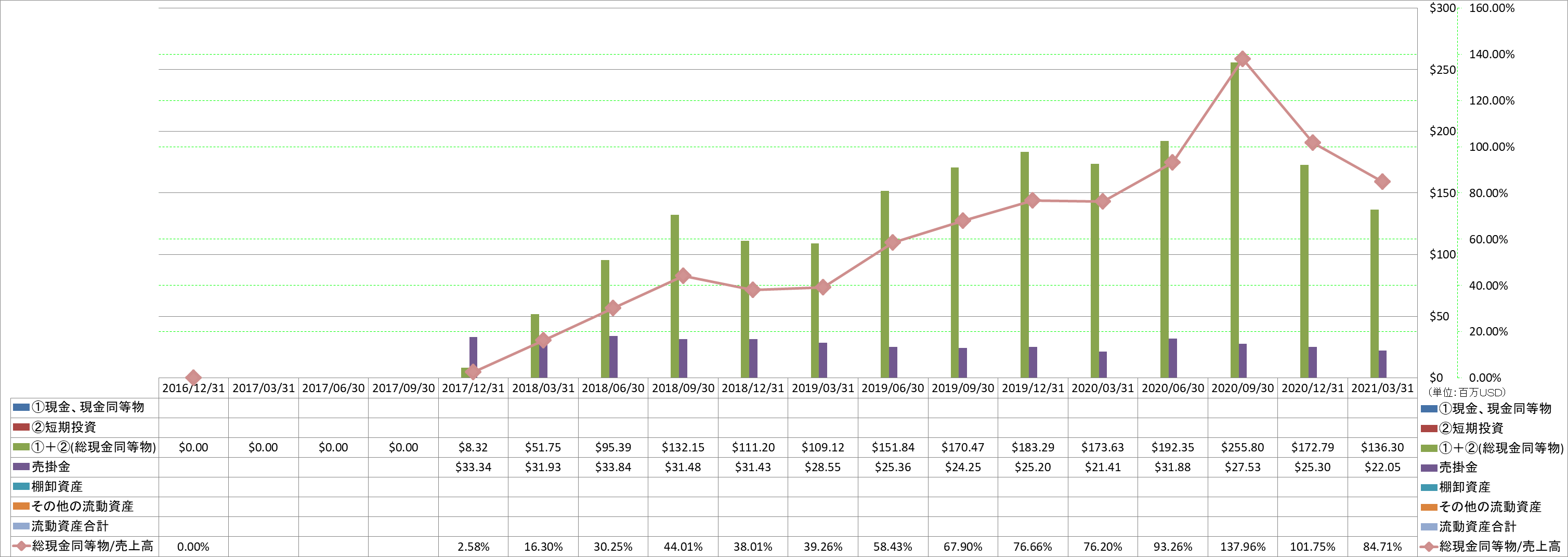
Task: Click the 44.01% ratio cell
Action: coord(683,547)
